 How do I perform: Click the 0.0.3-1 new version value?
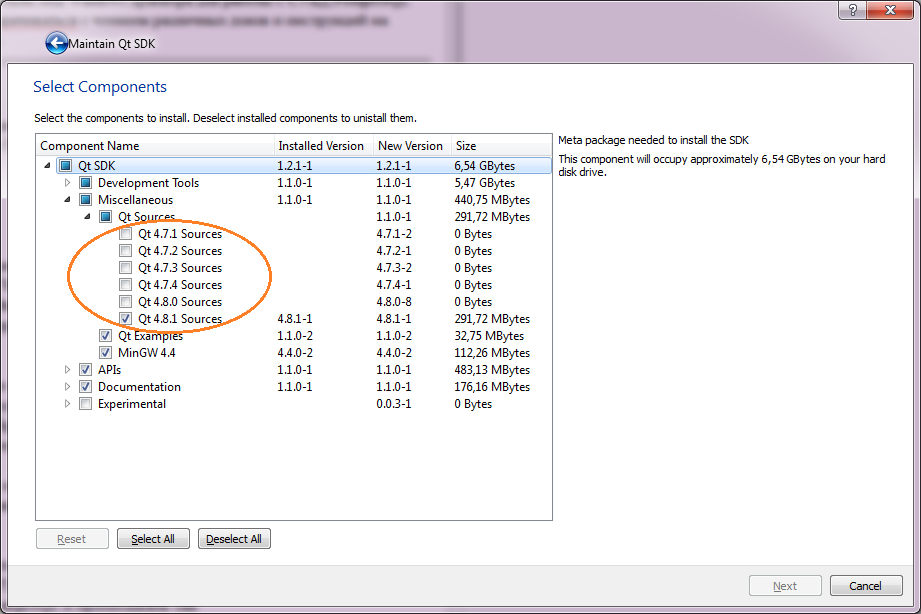[x=394, y=404]
